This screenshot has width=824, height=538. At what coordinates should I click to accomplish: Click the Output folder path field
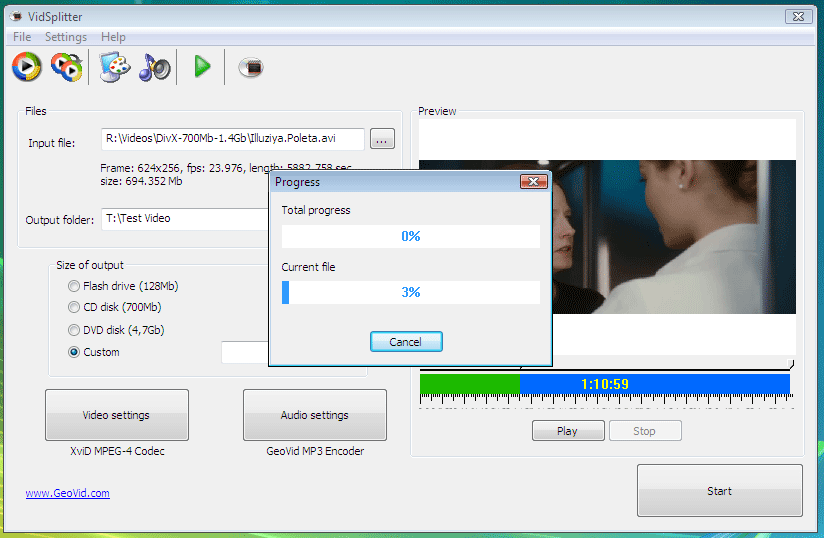pyautogui.click(x=185, y=219)
